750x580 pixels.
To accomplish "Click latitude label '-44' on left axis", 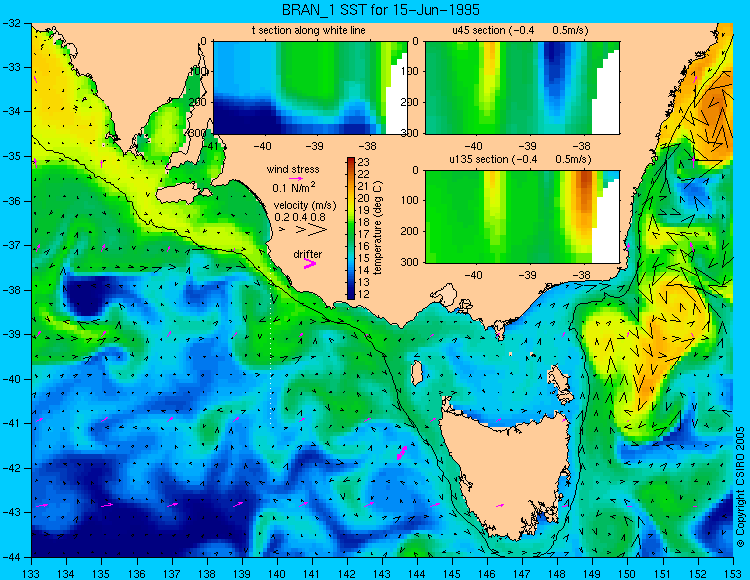I will 11,557.
